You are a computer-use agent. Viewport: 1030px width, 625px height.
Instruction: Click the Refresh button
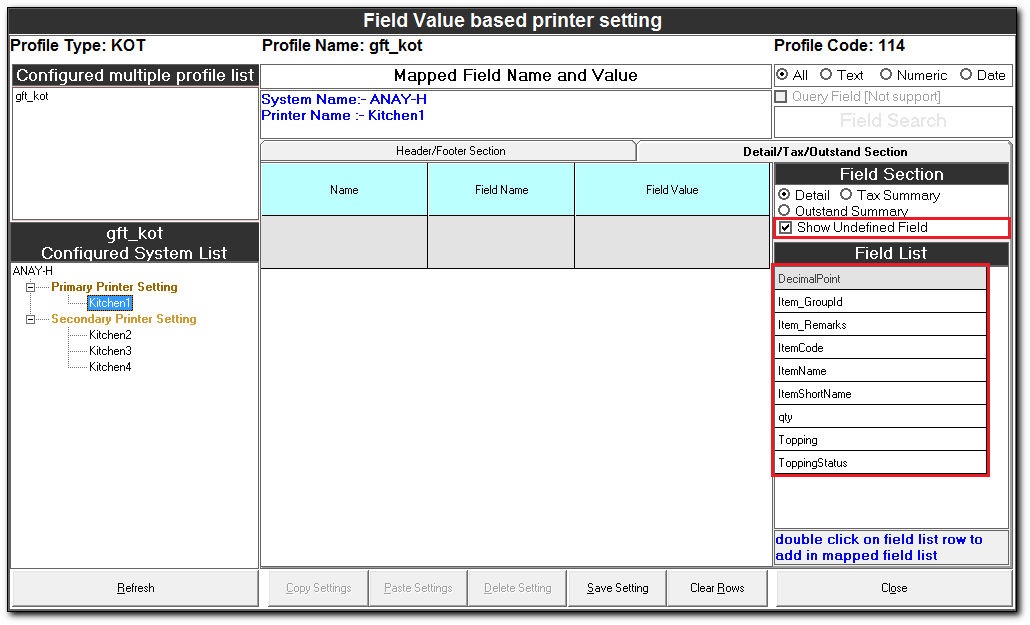tap(135, 588)
